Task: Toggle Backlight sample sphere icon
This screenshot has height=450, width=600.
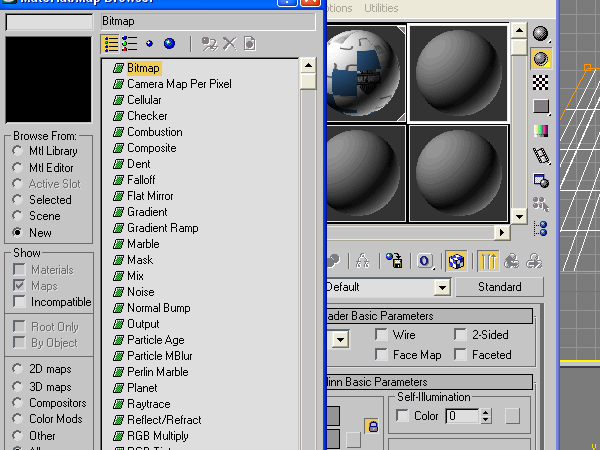Action: tap(541, 59)
